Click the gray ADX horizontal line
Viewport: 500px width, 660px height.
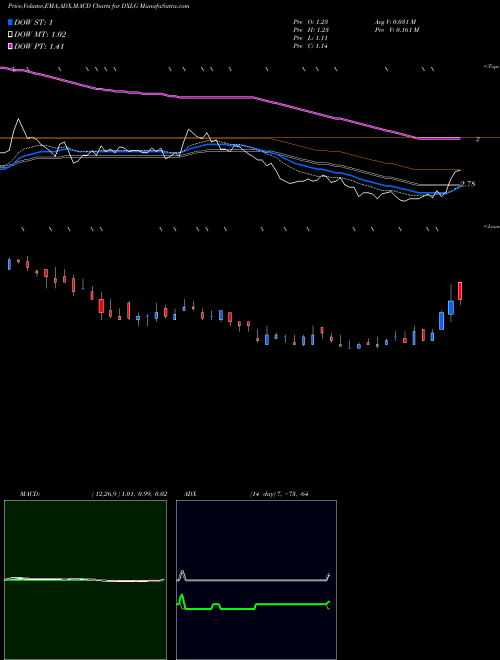pos(256,580)
